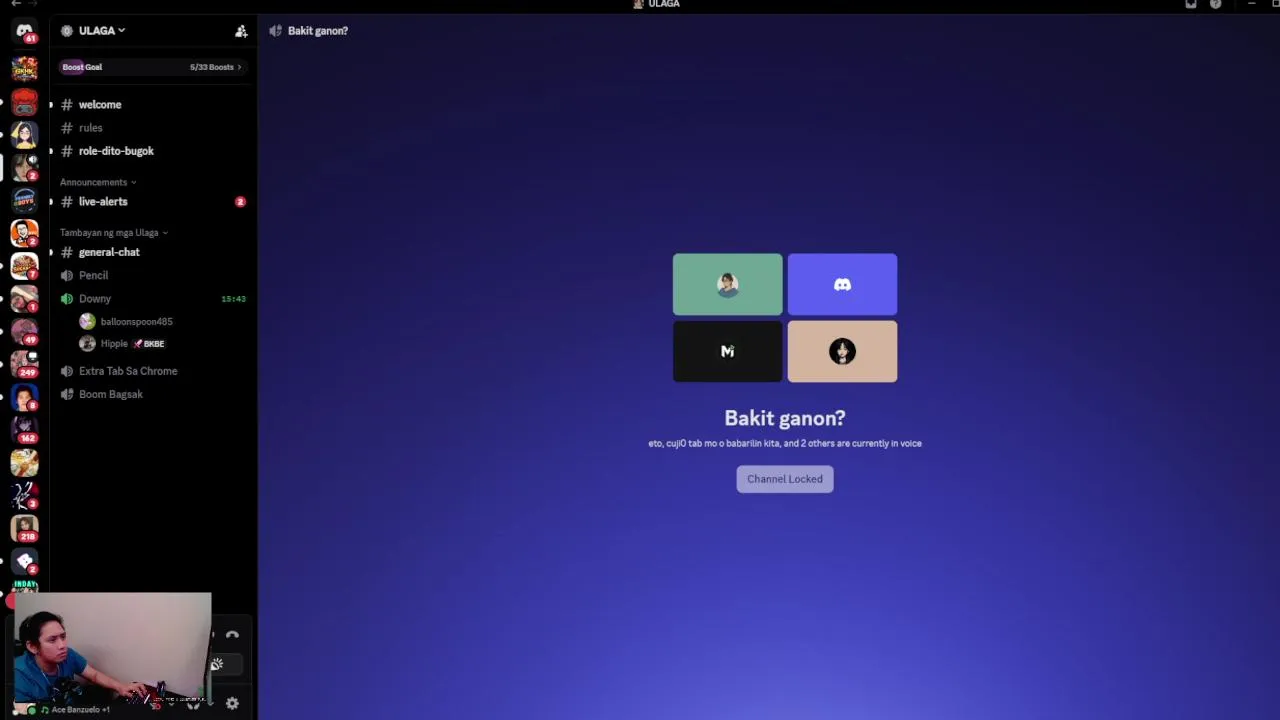Open the red gamepad server icon

coord(24,102)
